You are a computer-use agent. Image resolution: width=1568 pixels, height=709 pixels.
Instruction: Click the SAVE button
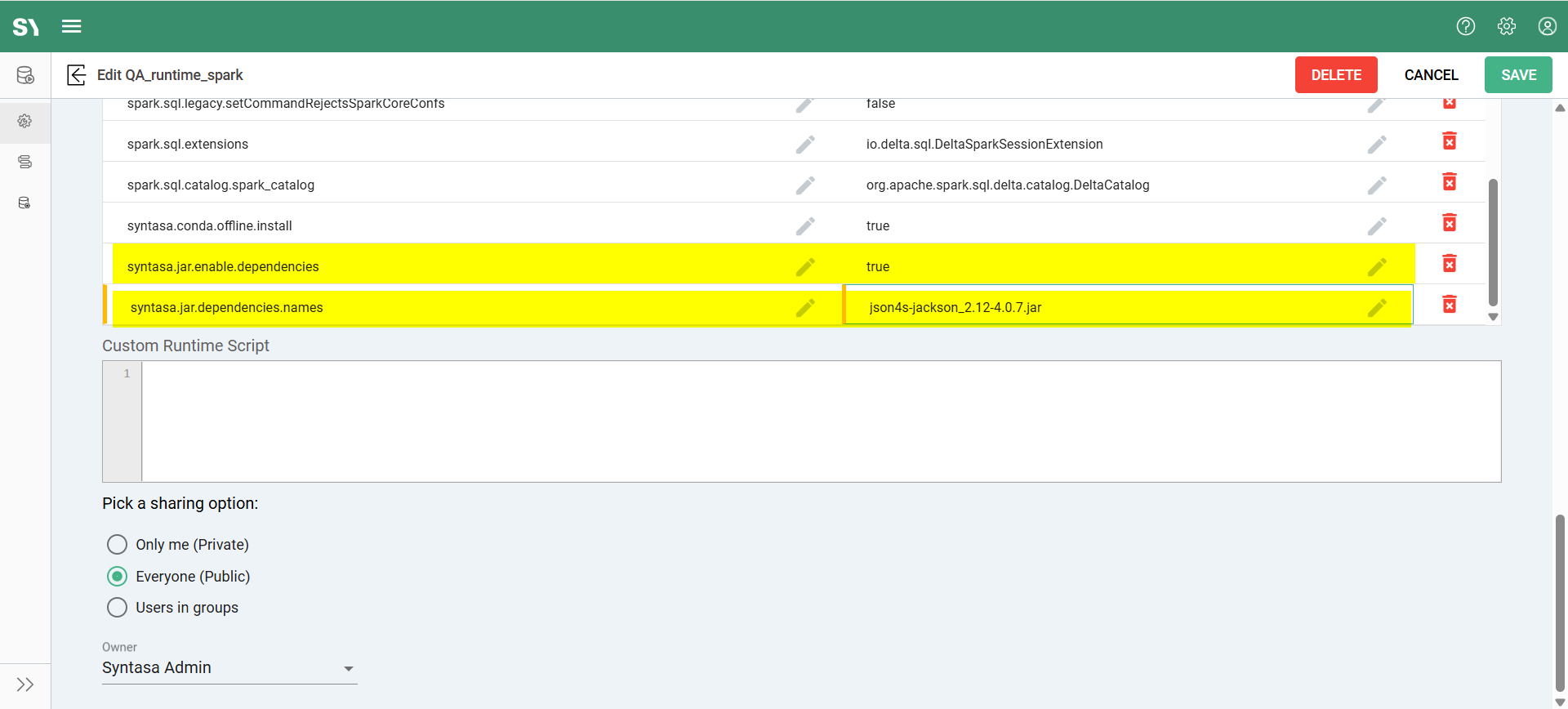click(1518, 75)
